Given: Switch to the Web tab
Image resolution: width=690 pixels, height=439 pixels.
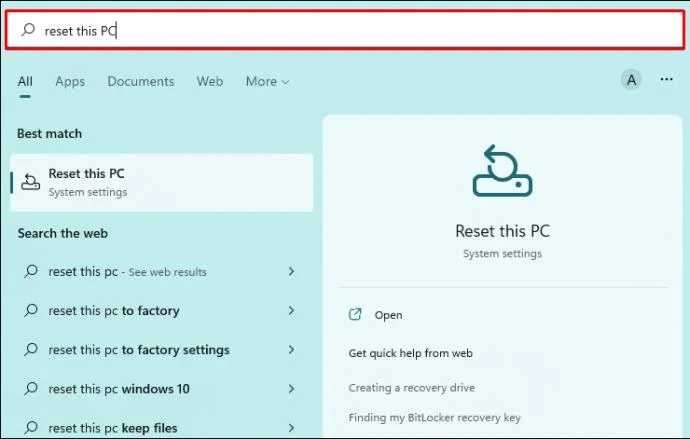Looking at the screenshot, I should tap(210, 81).
